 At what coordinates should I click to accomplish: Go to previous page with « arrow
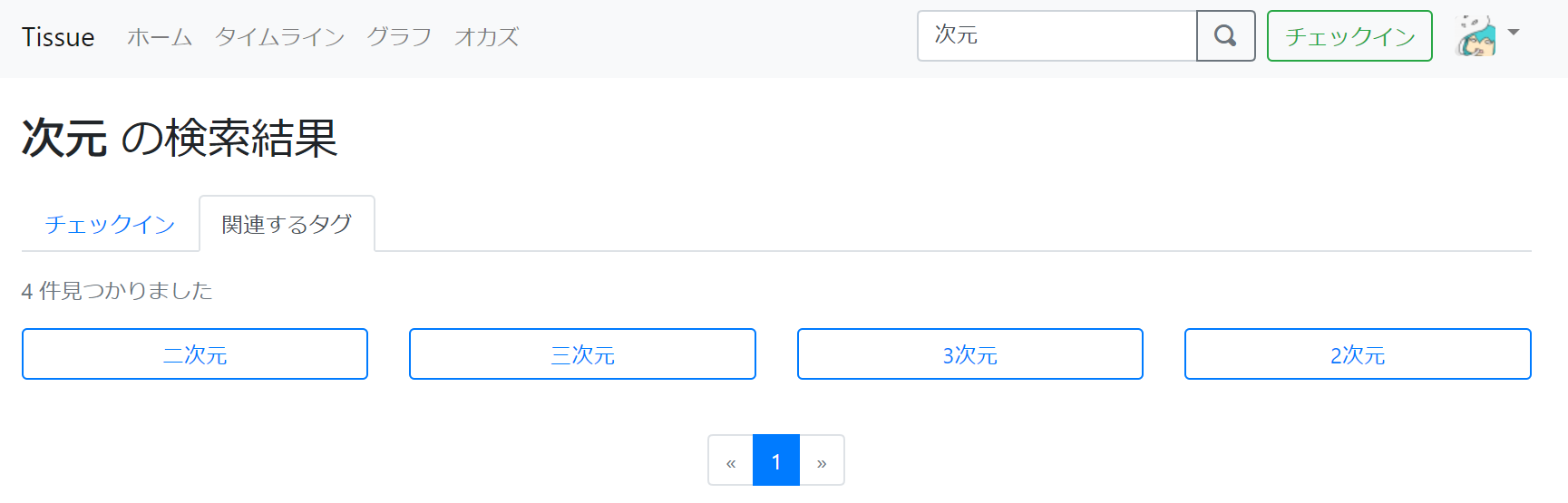[x=731, y=461]
